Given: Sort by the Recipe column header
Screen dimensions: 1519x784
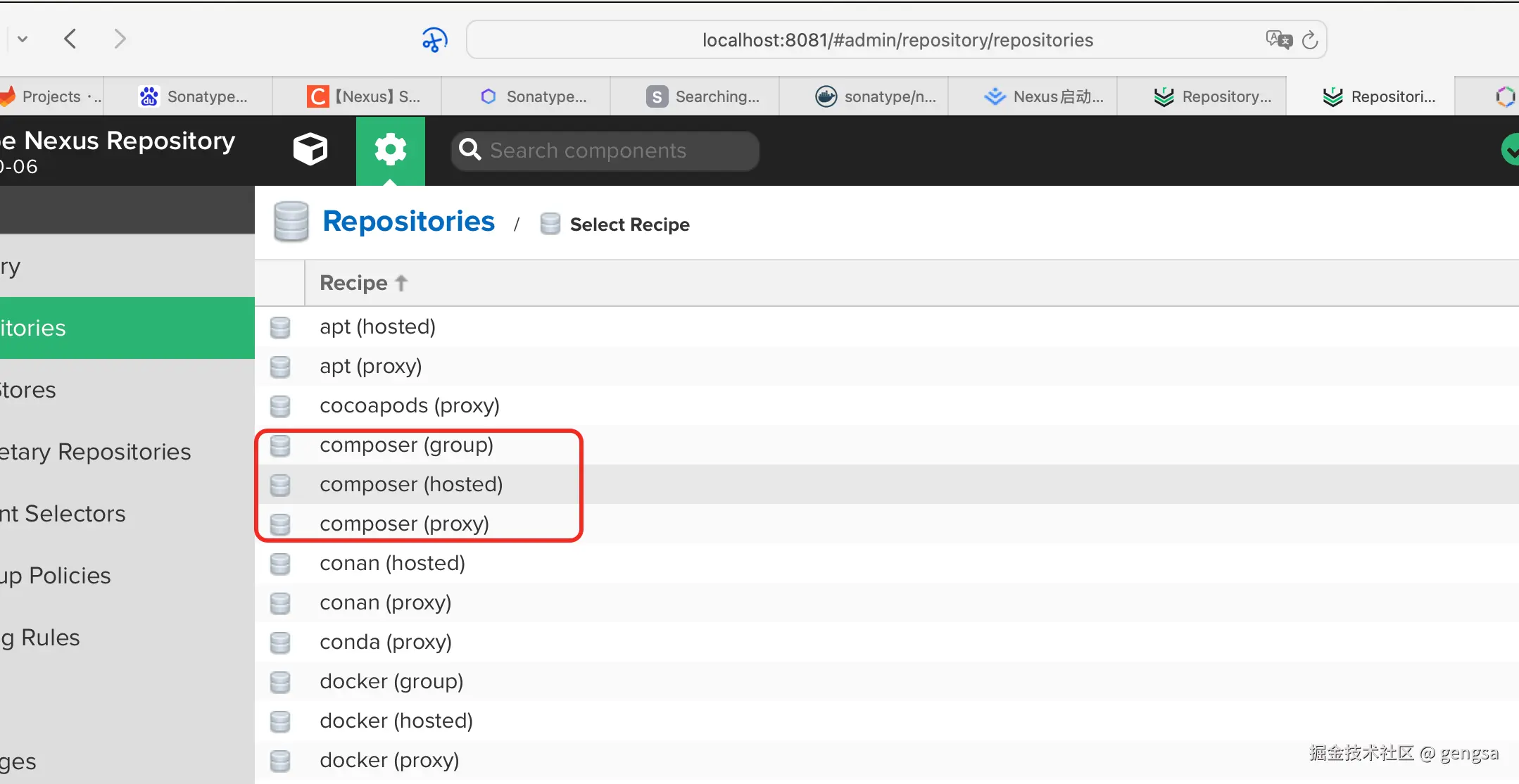Looking at the screenshot, I should [354, 283].
